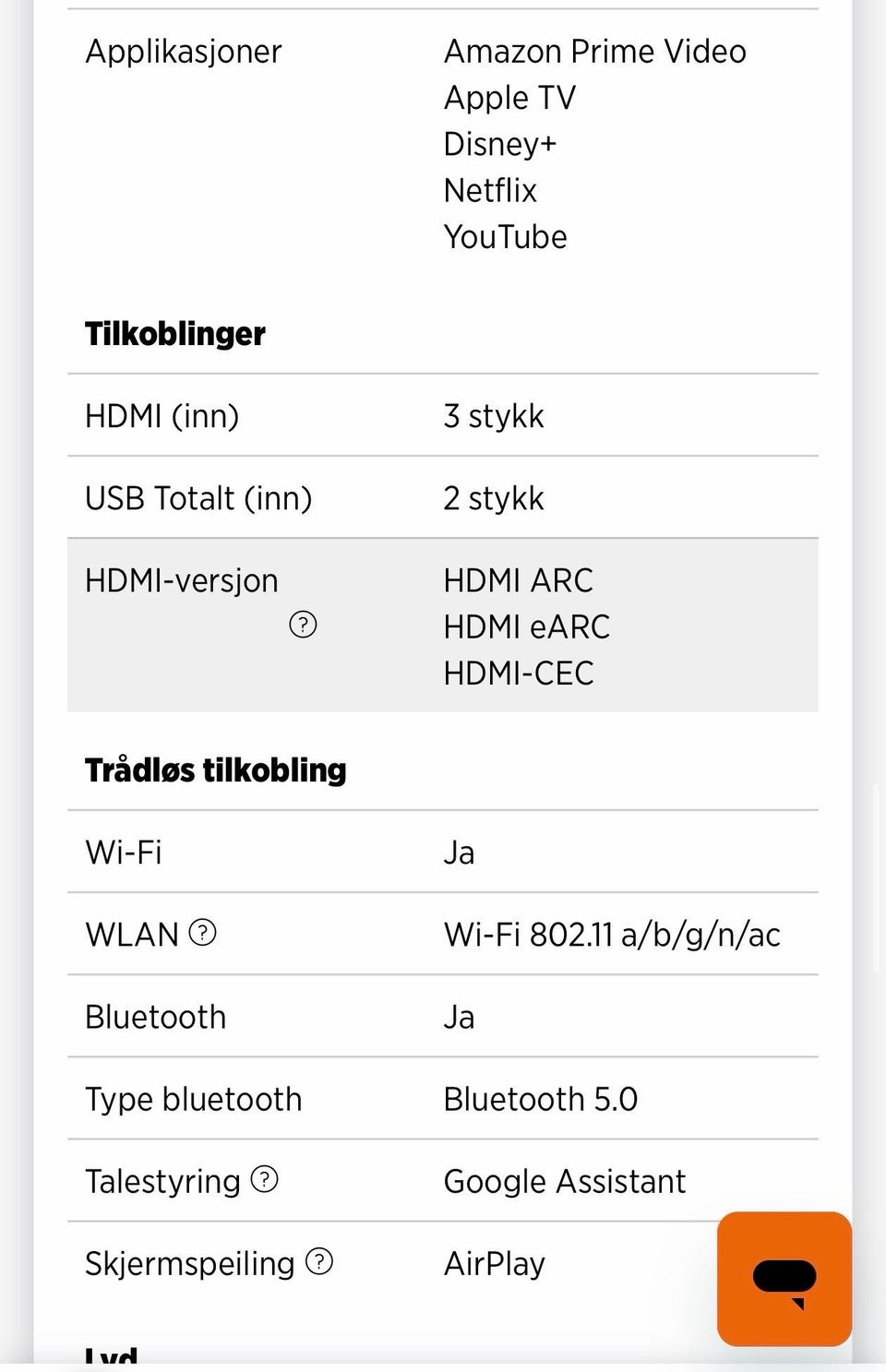Click the HDMI eARC value
This screenshot has width=886, height=1372.
tap(527, 626)
